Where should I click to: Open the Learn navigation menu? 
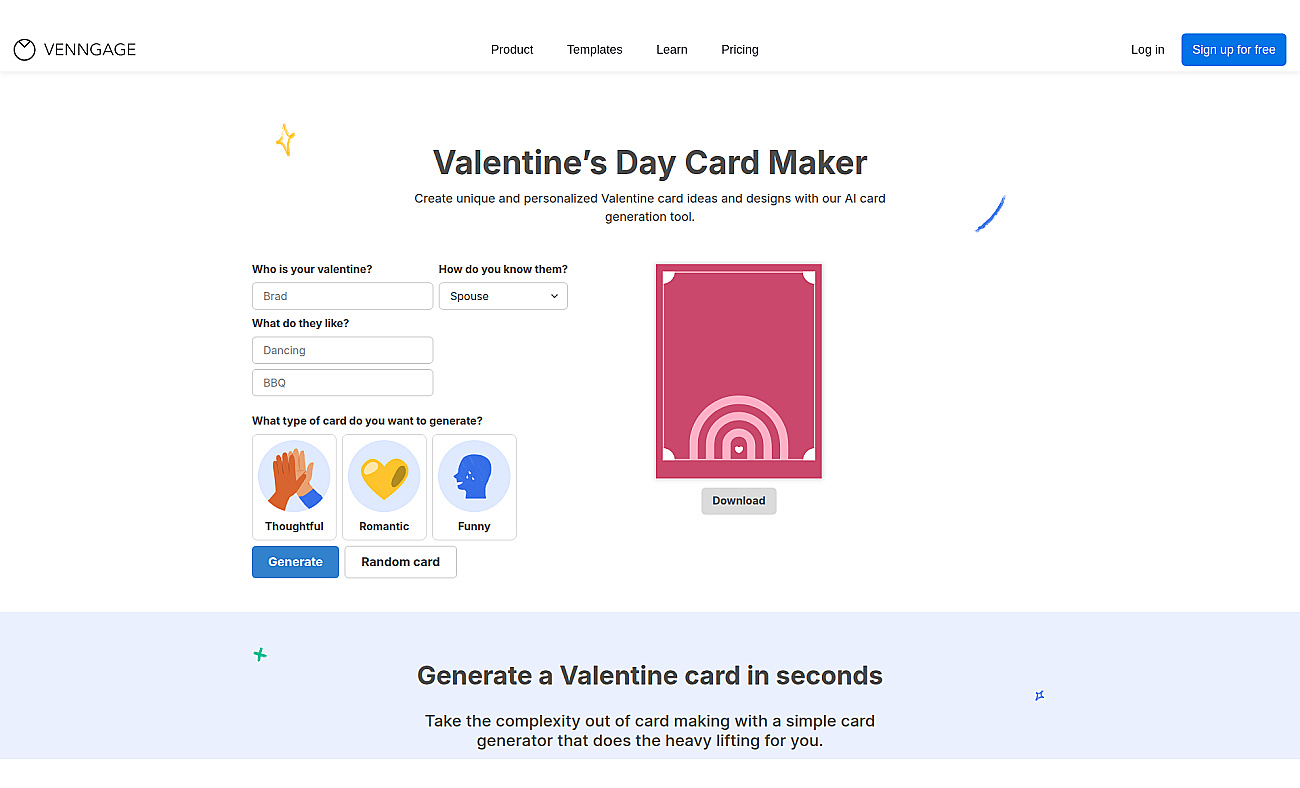click(x=672, y=50)
